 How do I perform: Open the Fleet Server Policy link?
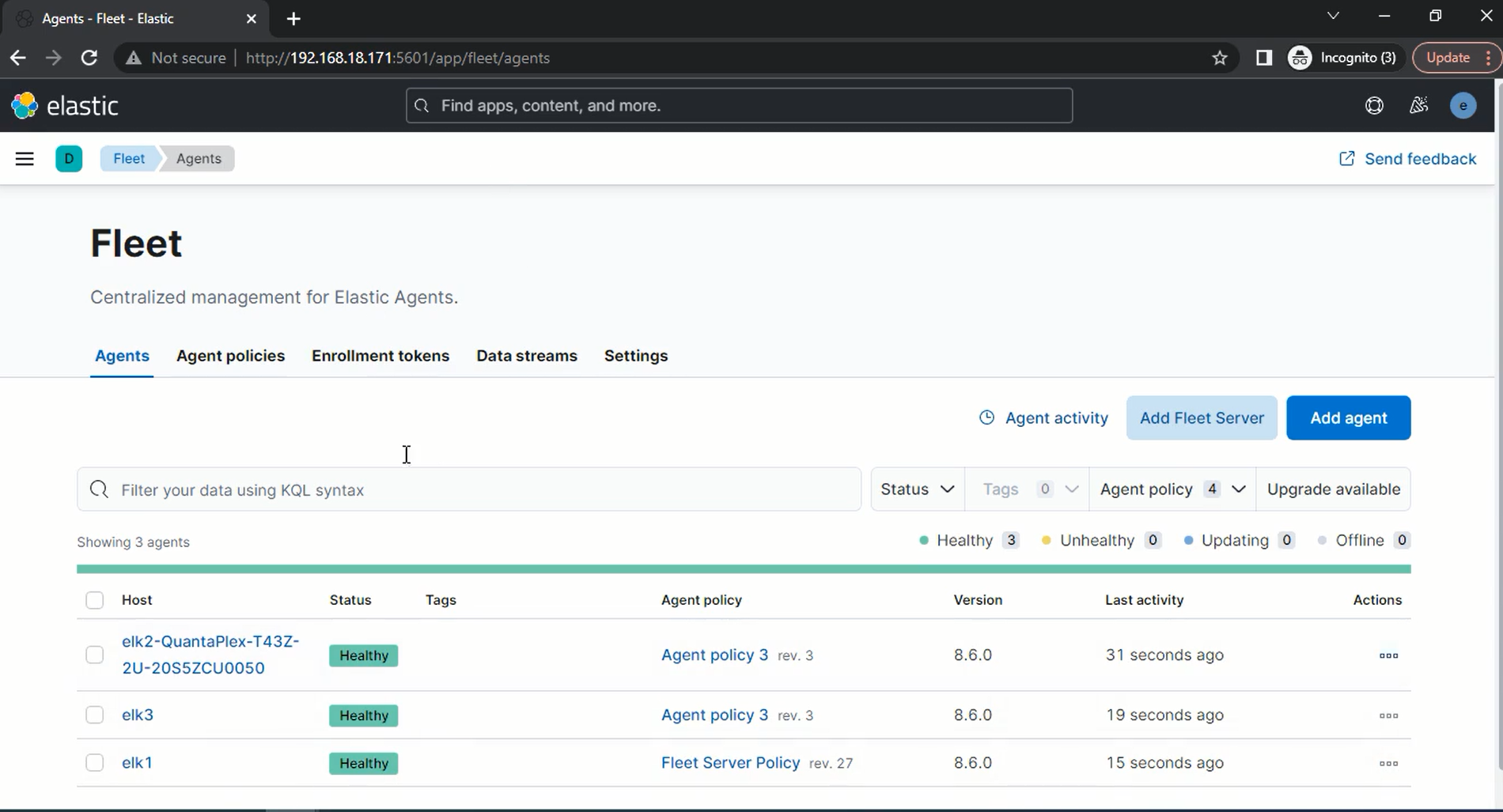click(729, 762)
